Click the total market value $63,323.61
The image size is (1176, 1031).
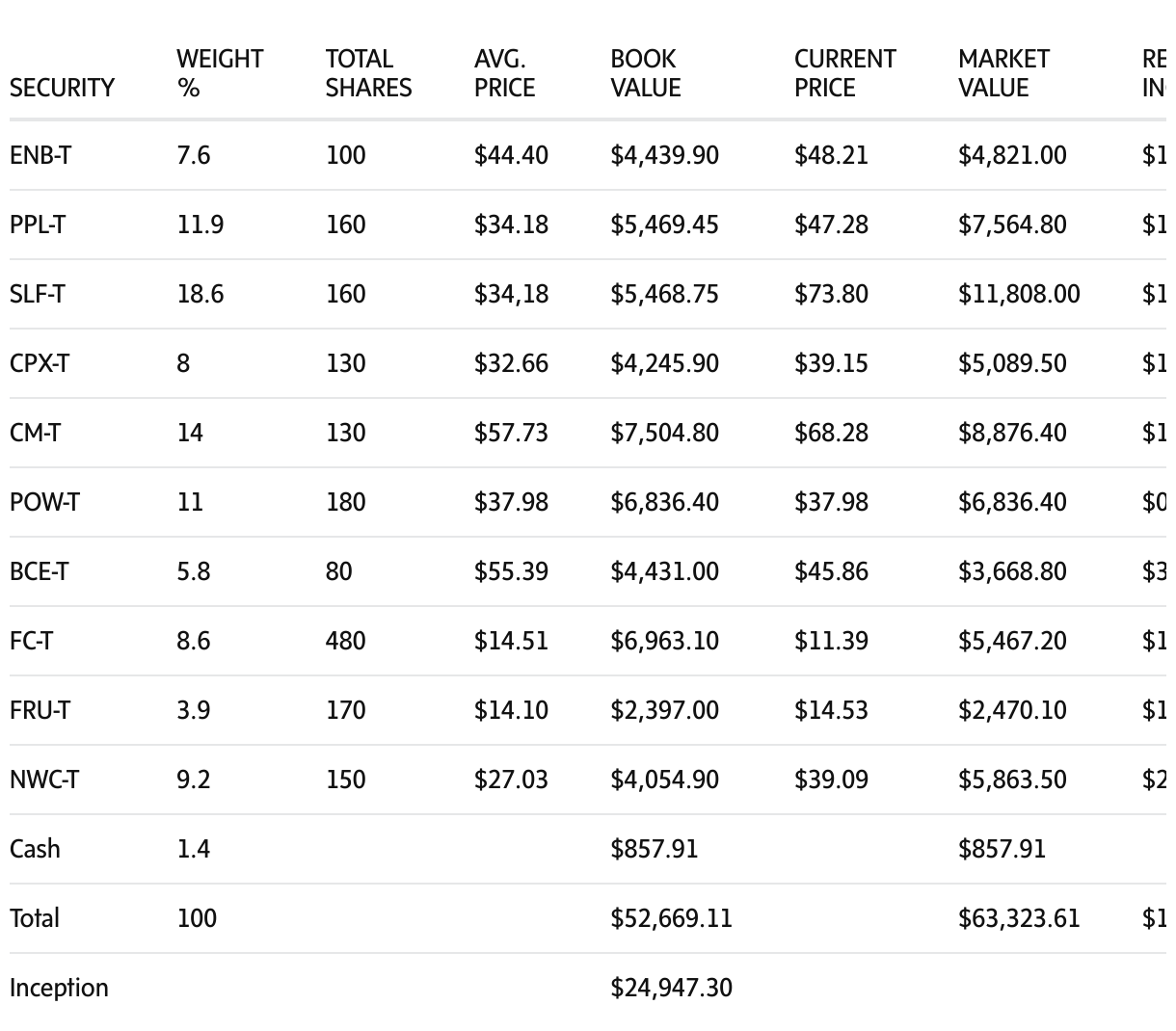point(1019,918)
